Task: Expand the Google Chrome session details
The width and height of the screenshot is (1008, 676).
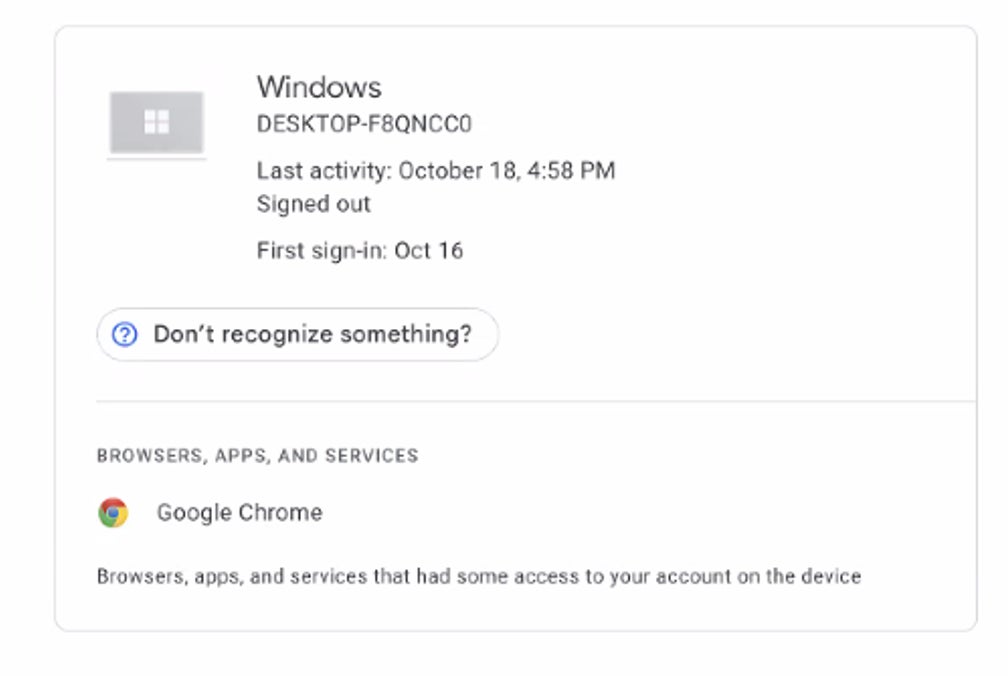Action: pyautogui.click(x=238, y=512)
